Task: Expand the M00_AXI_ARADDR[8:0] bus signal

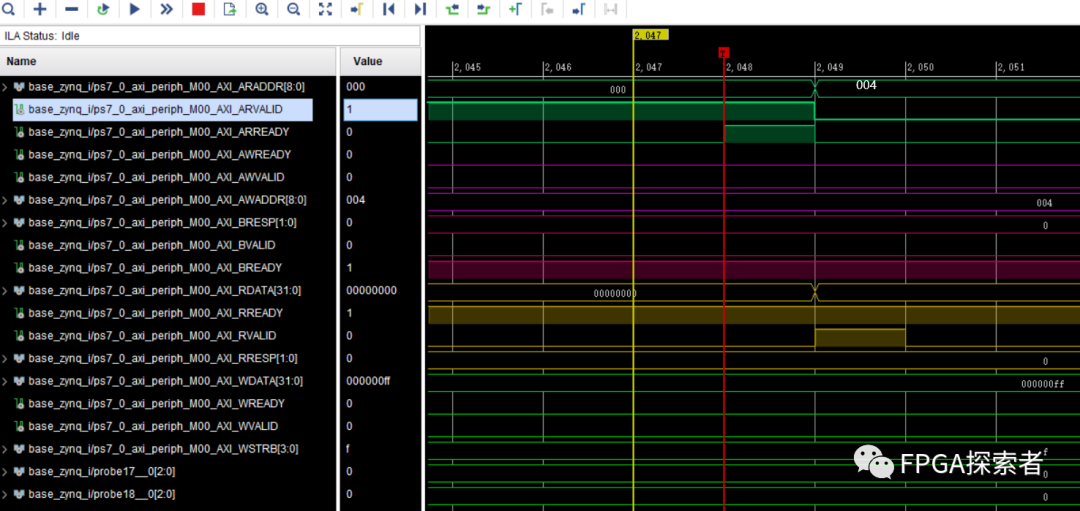Action: 6,87
